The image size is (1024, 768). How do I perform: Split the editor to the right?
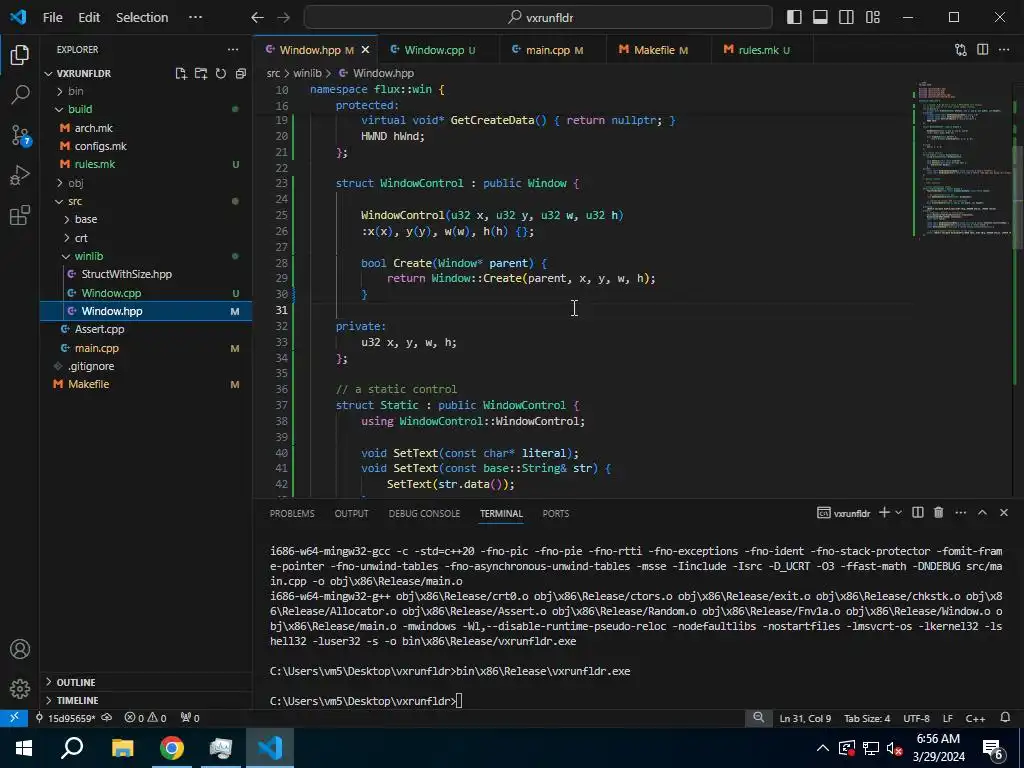pyautogui.click(x=982, y=50)
